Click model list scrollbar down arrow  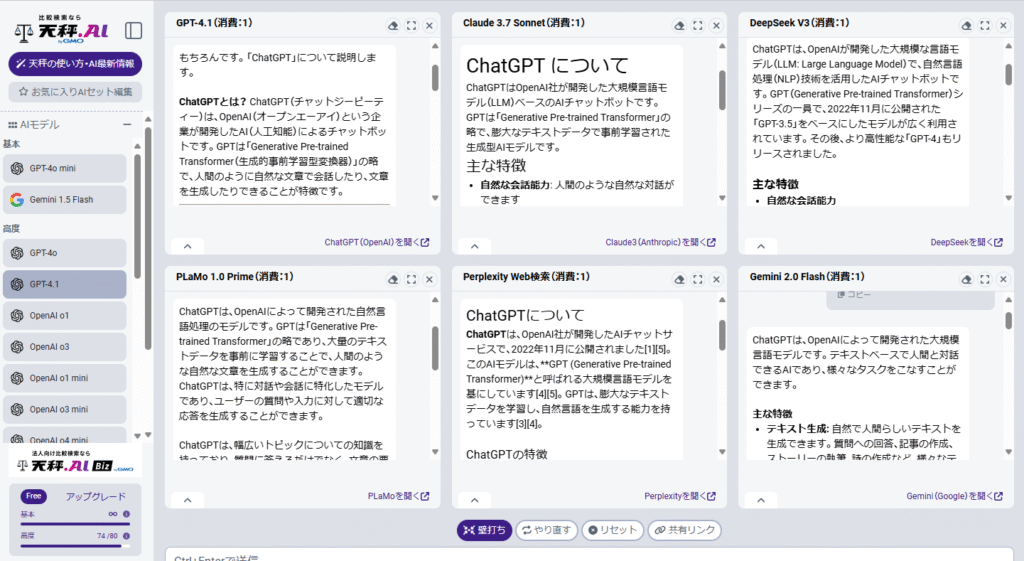(x=137, y=436)
